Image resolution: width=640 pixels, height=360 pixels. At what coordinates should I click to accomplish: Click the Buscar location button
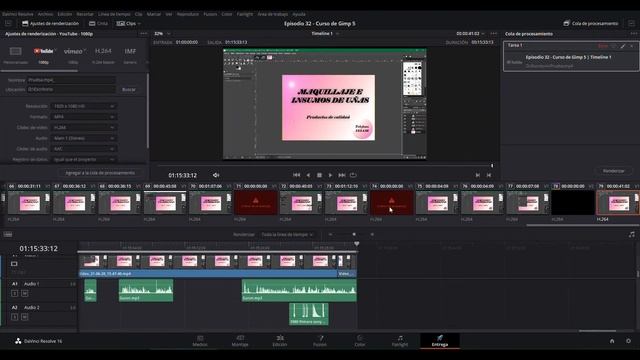(x=129, y=89)
